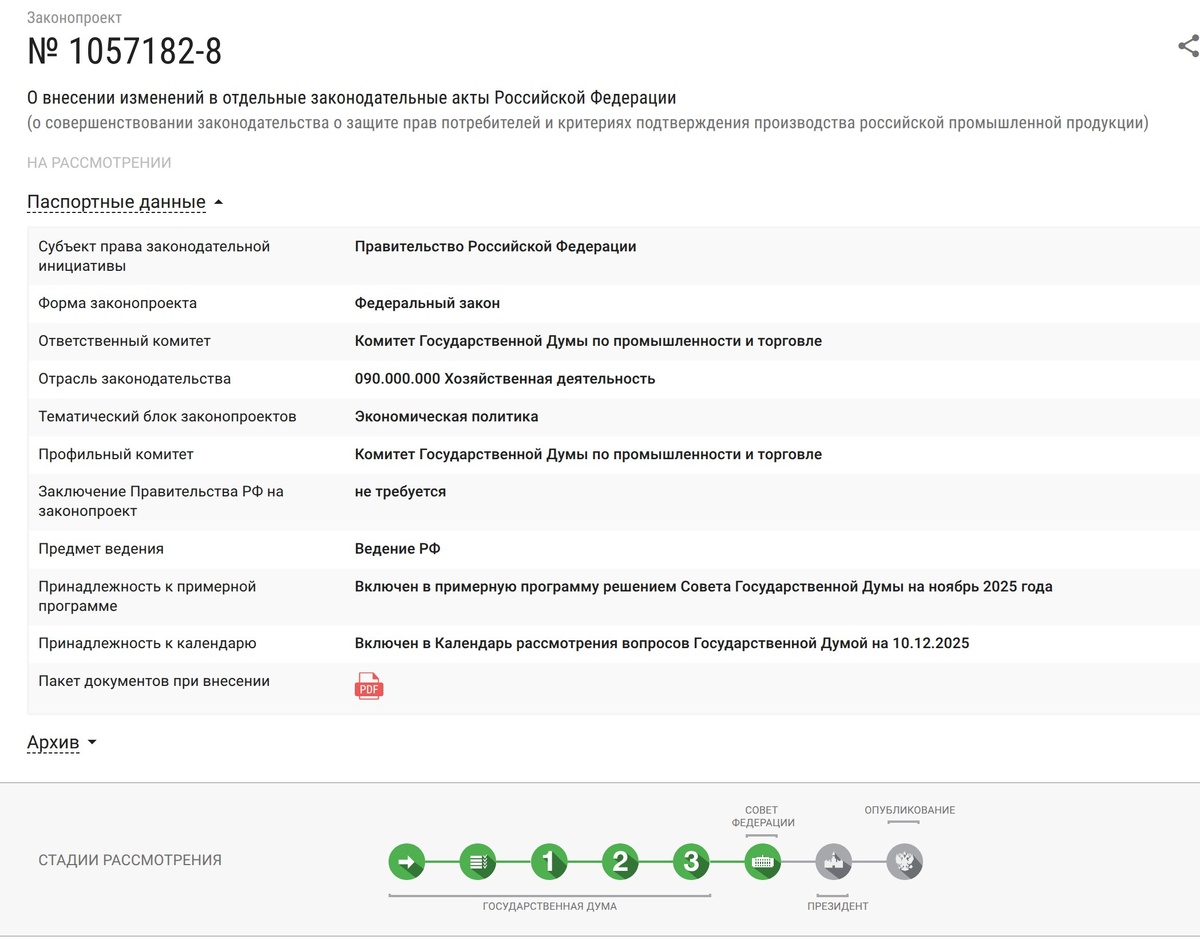
Task: Select the publication coat of arms stage icon
Action: pos(905,861)
